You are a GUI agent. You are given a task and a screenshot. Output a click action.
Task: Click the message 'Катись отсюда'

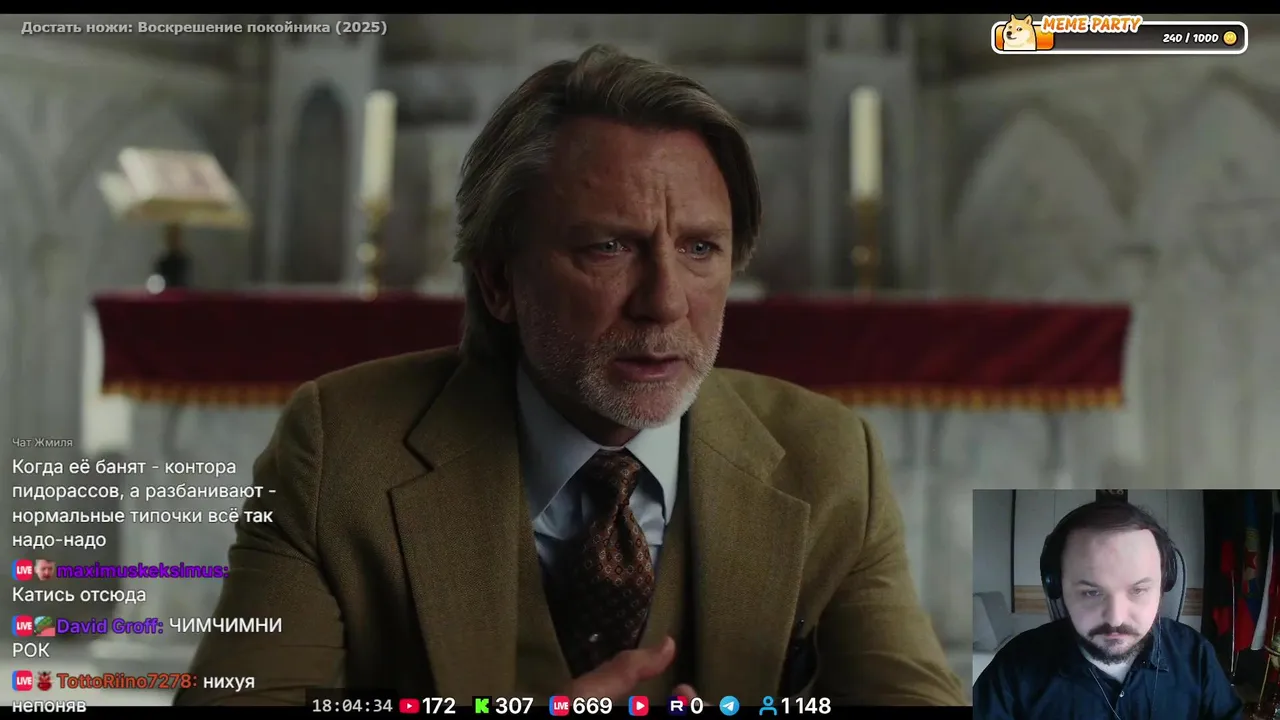[x=79, y=595]
